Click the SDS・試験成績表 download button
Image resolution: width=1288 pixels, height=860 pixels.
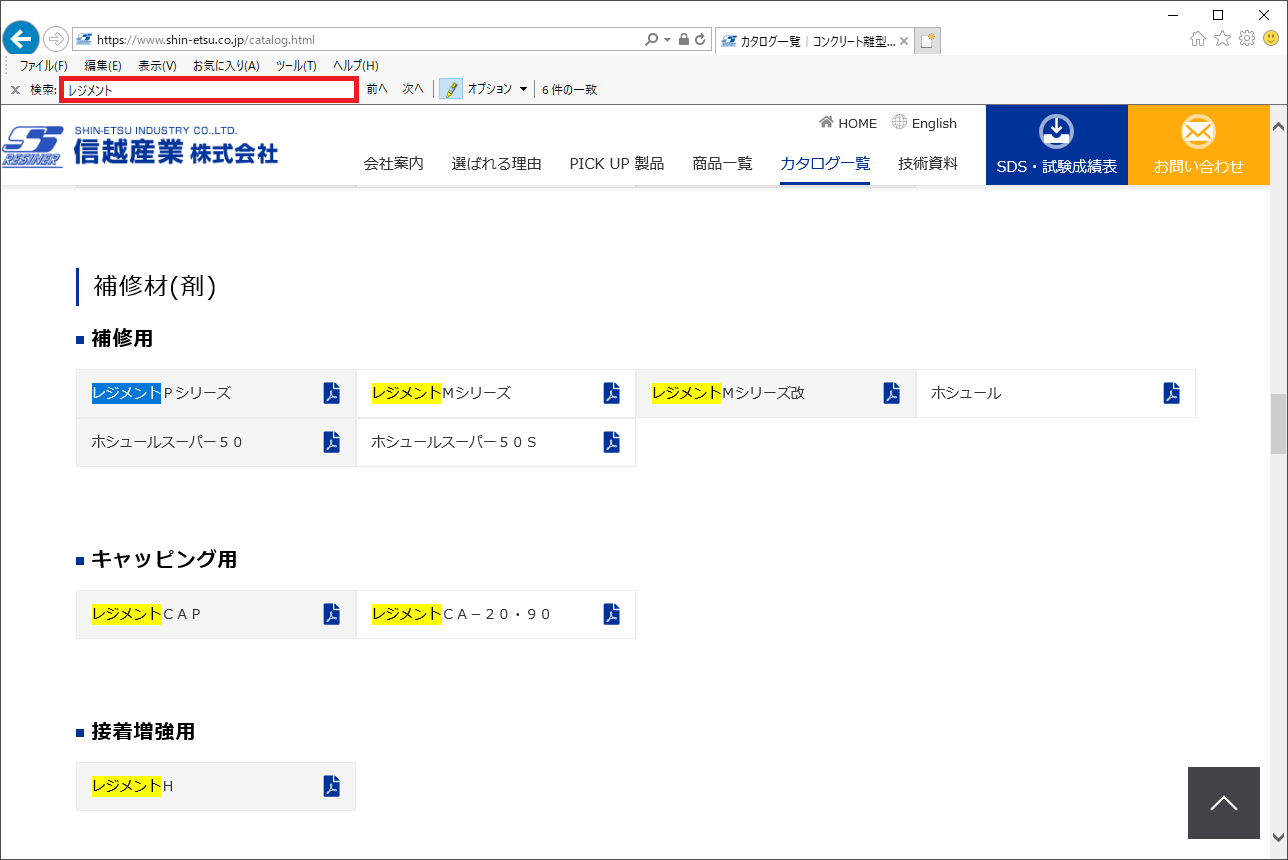[x=1057, y=145]
